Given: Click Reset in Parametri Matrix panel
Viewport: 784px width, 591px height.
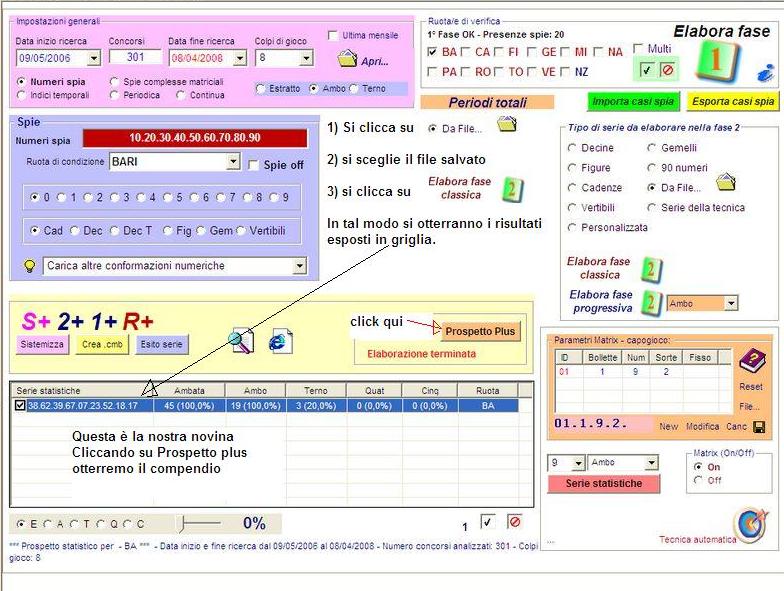Looking at the screenshot, I should 750,387.
